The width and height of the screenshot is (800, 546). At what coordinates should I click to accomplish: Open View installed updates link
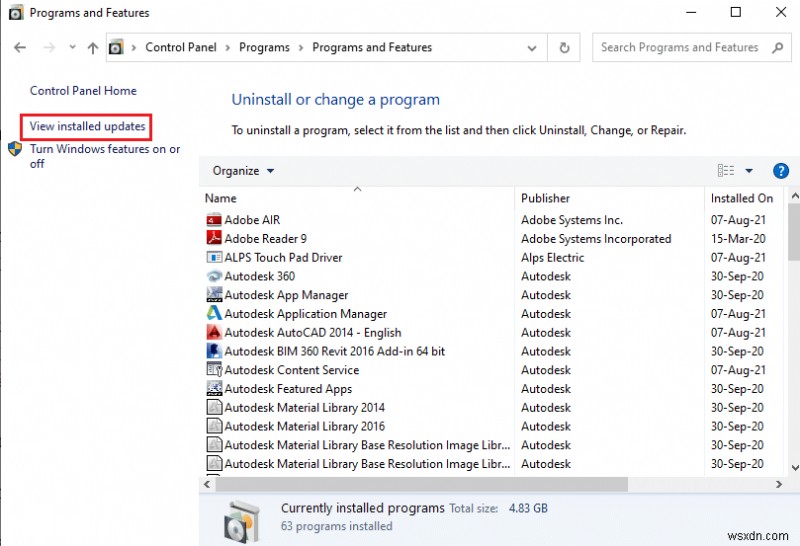pos(87,126)
